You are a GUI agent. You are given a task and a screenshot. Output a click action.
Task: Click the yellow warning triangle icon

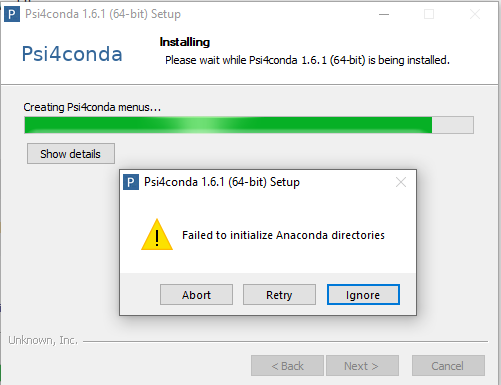[157, 235]
